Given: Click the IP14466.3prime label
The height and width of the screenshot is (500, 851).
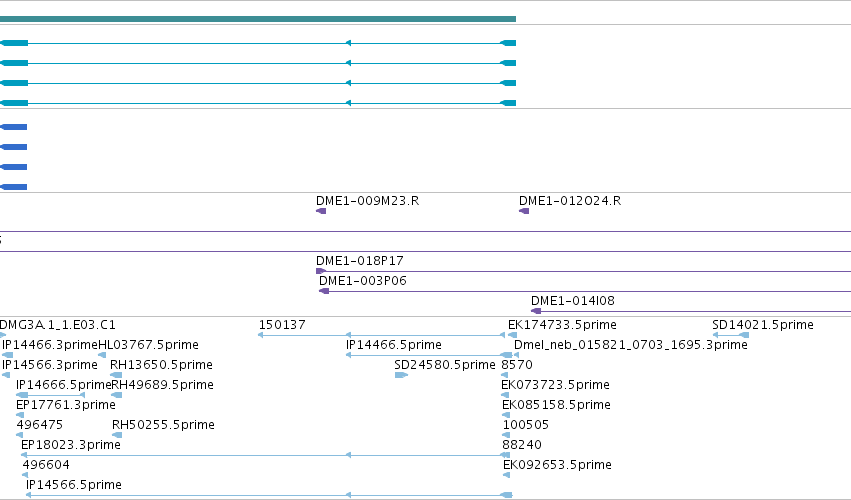Looking at the screenshot, I should [x=50, y=345].
